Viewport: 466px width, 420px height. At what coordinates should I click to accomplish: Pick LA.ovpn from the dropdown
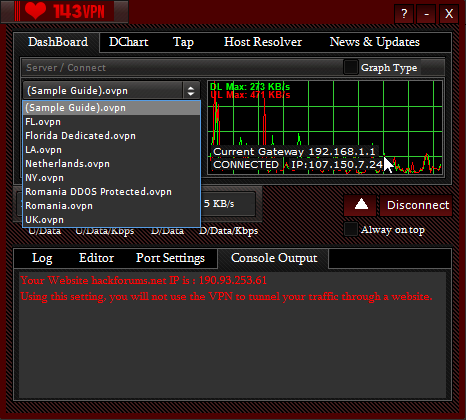click(111, 150)
